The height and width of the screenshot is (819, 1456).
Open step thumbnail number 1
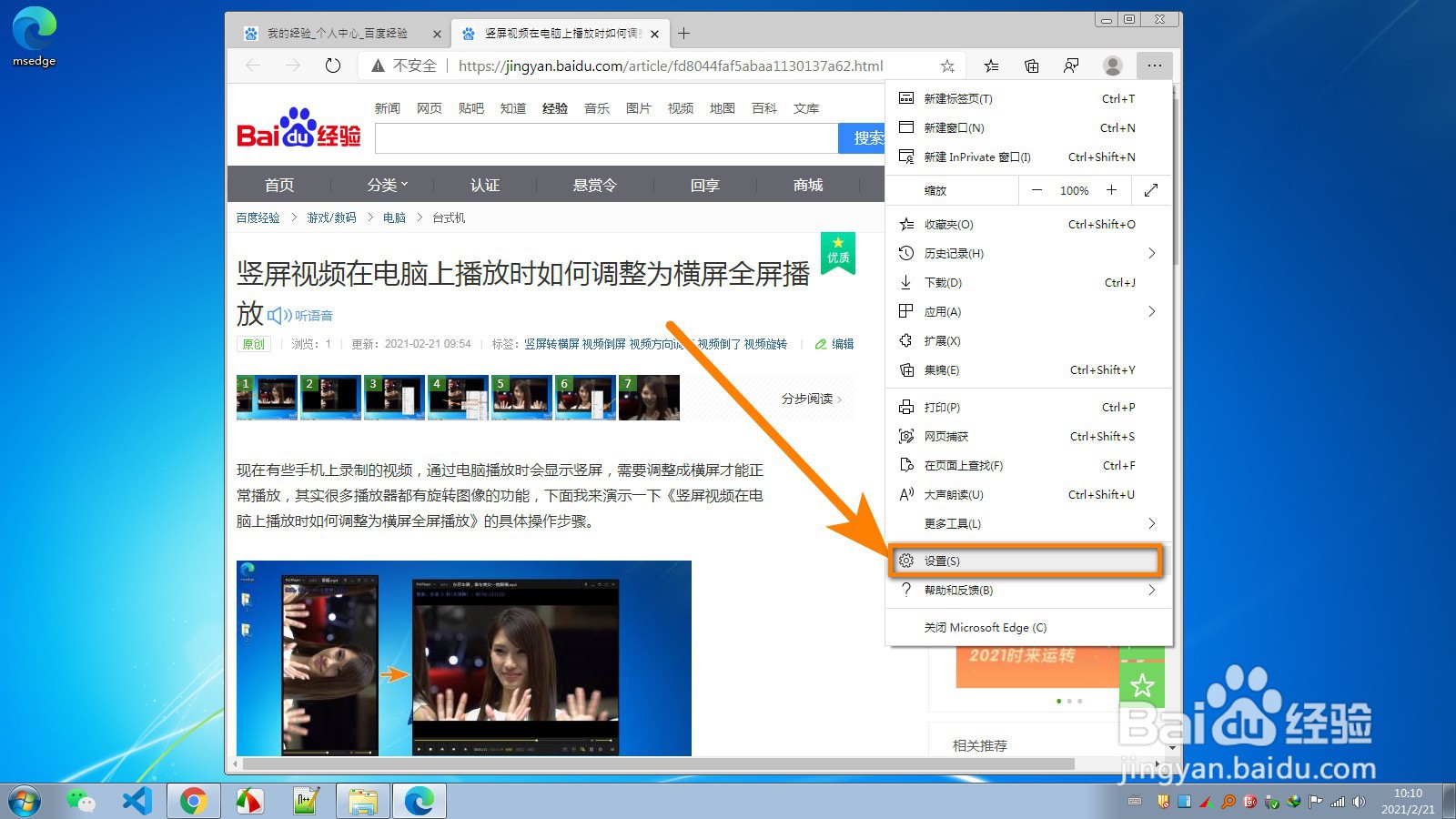click(x=267, y=398)
